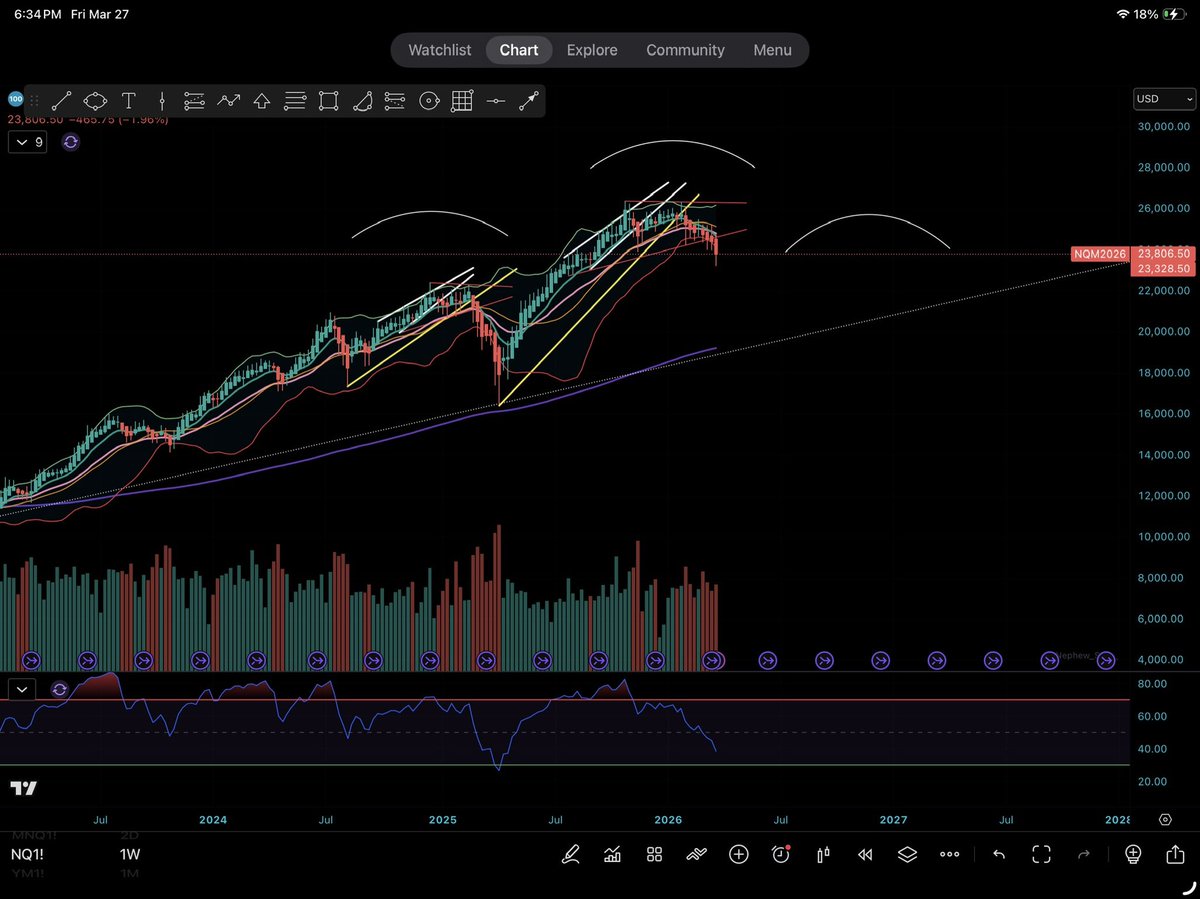The height and width of the screenshot is (899, 1200).
Task: Open the layout grid templates
Action: [654, 854]
